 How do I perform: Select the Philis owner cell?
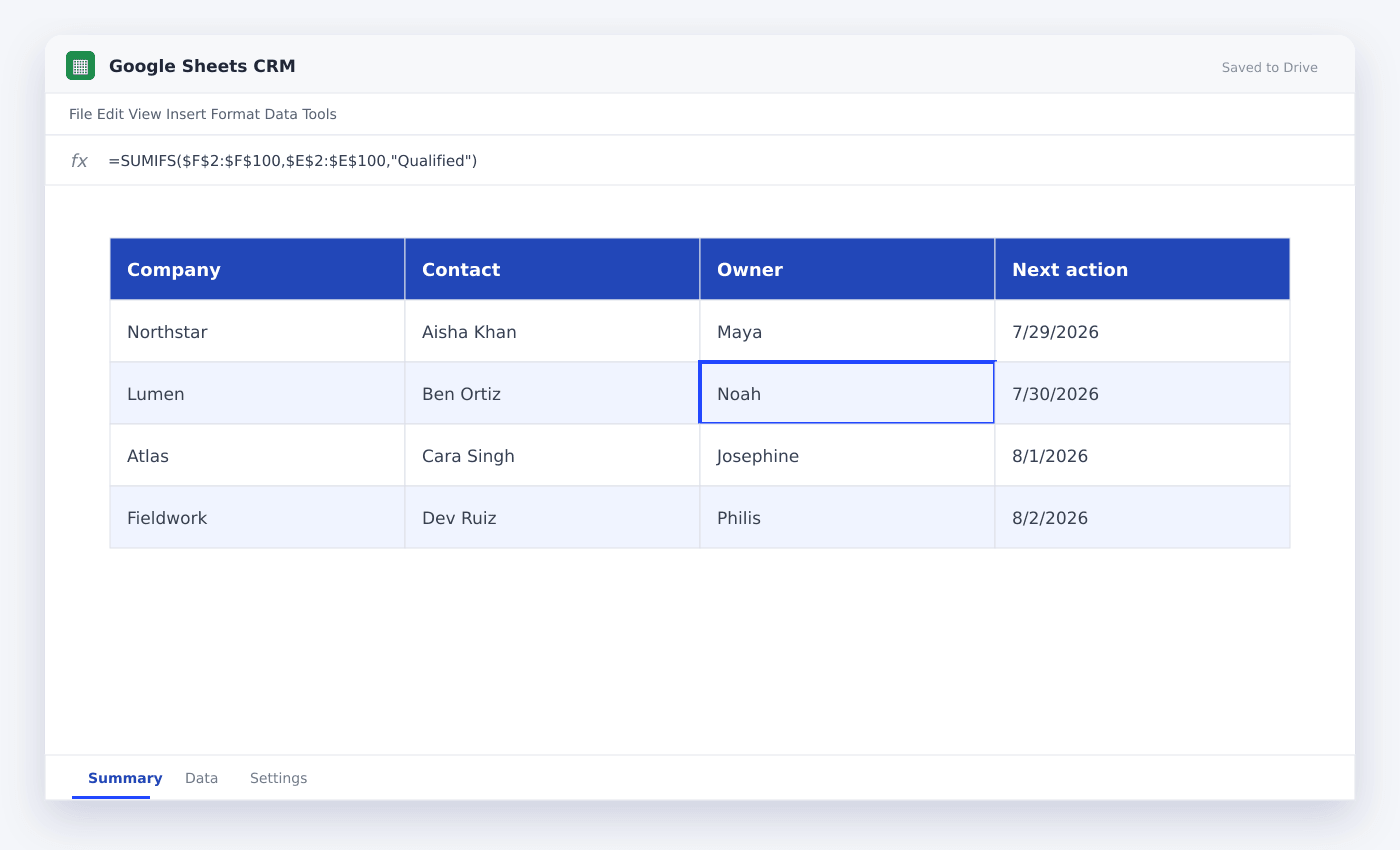[847, 517]
